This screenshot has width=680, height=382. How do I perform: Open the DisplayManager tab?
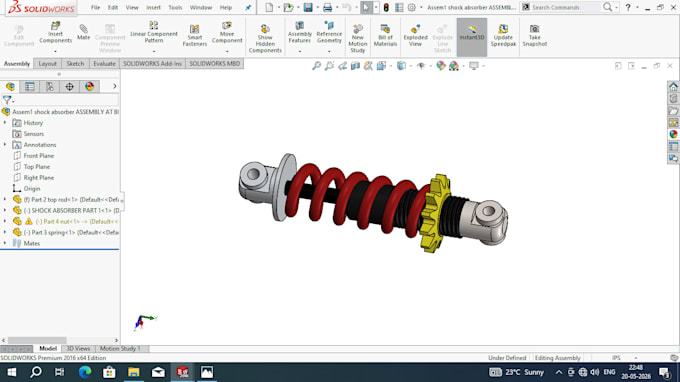click(89, 87)
